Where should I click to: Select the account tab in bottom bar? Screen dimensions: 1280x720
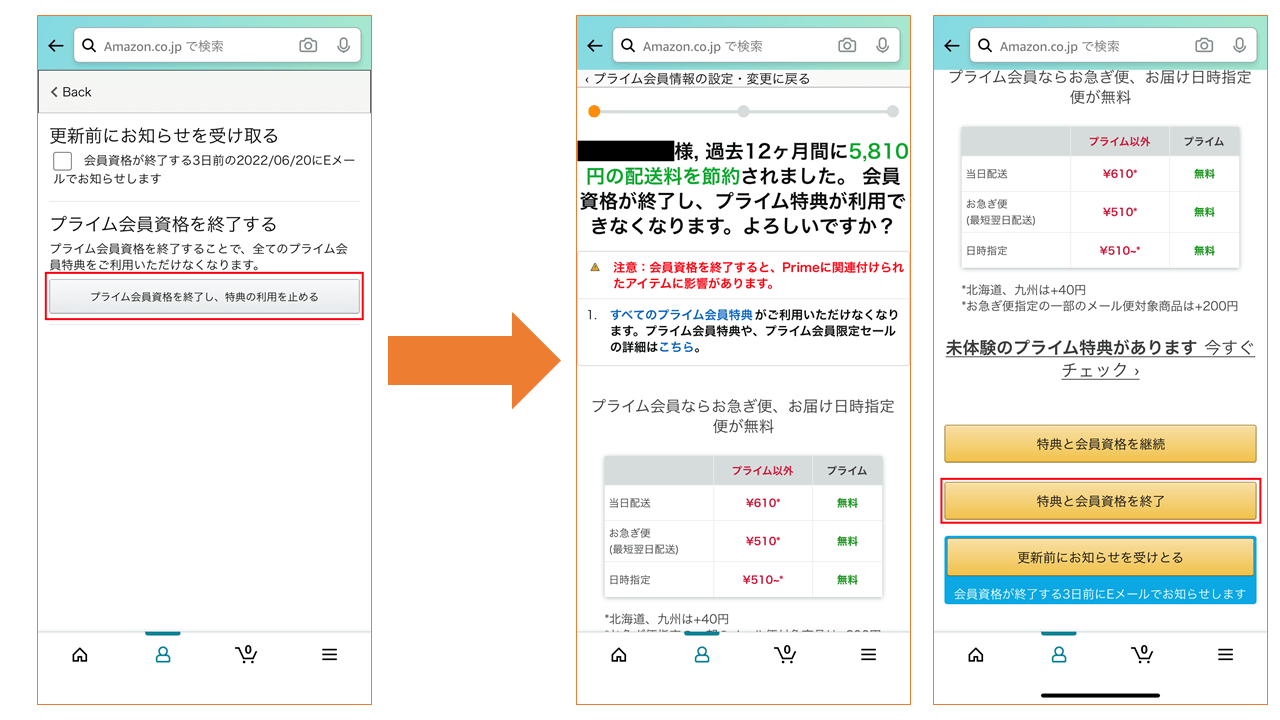tap(162, 654)
